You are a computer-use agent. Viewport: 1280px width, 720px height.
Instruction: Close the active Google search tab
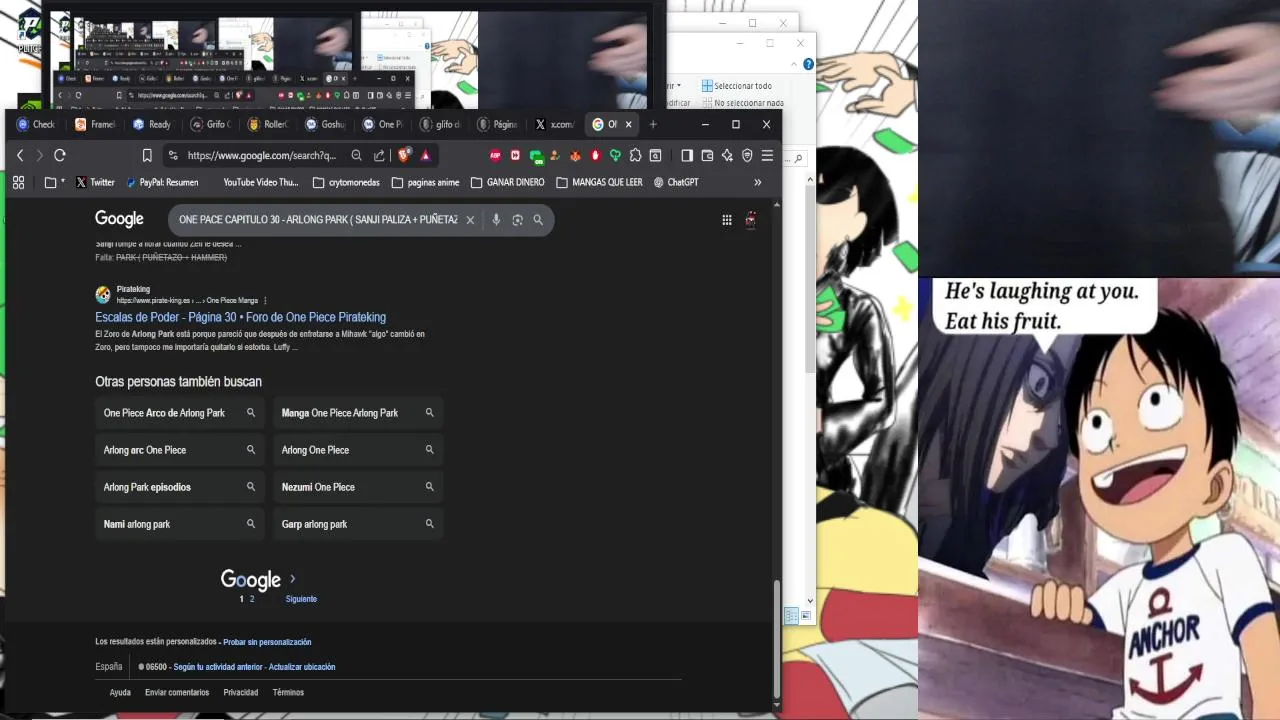[x=629, y=124]
